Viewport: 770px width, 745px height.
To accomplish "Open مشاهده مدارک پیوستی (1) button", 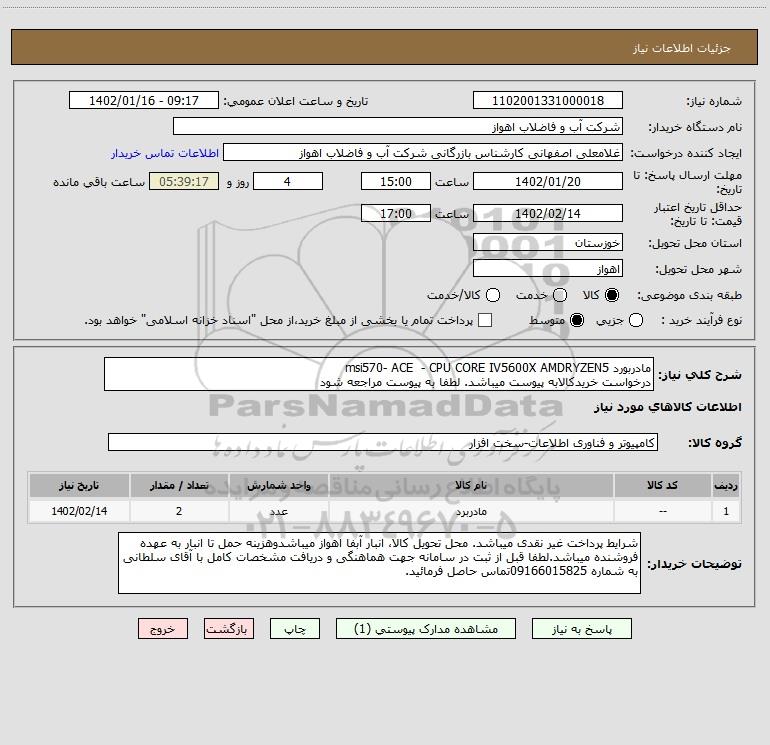I will [426, 629].
